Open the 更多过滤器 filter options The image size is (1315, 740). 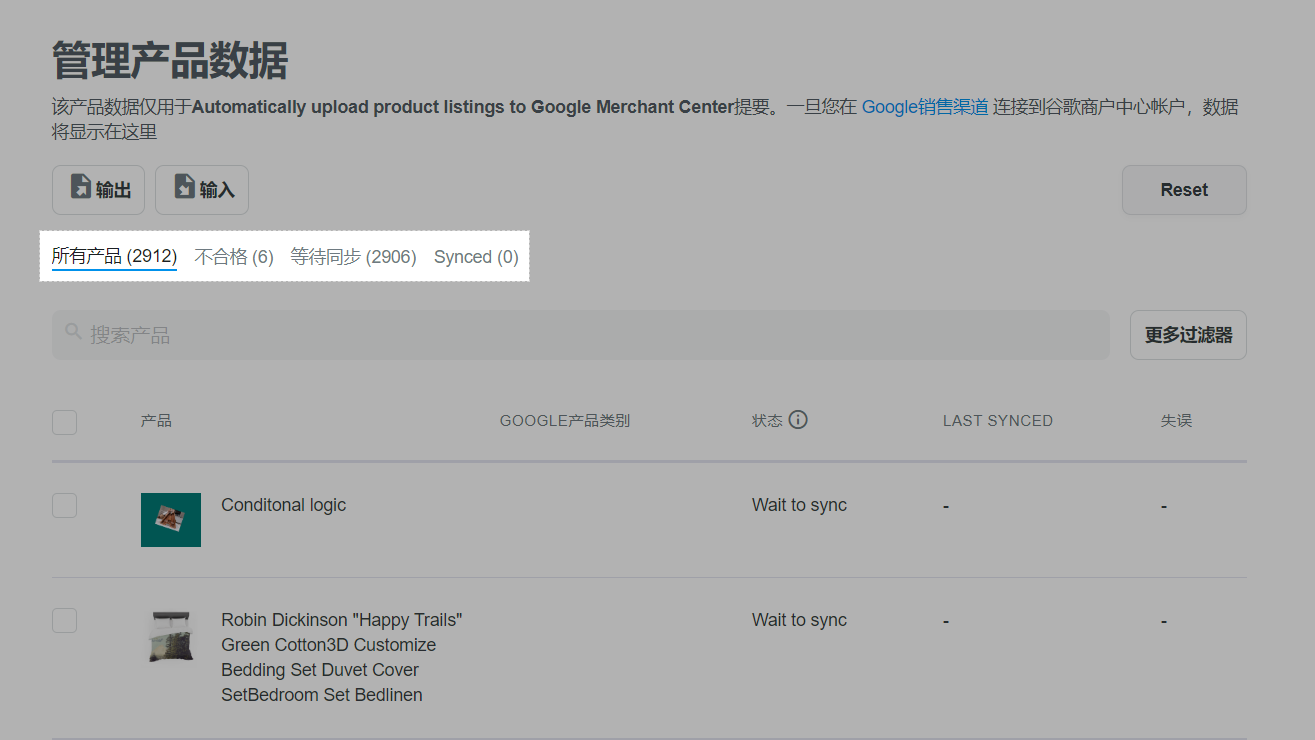pyautogui.click(x=1188, y=335)
